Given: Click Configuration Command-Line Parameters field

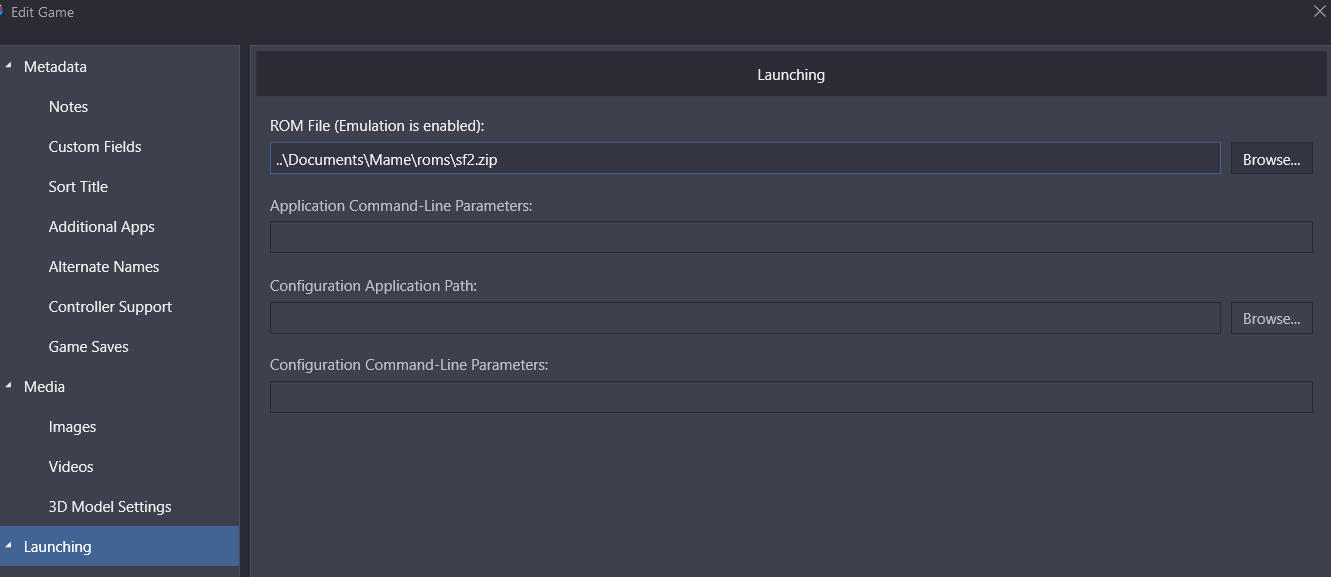Looking at the screenshot, I should click(x=791, y=396).
